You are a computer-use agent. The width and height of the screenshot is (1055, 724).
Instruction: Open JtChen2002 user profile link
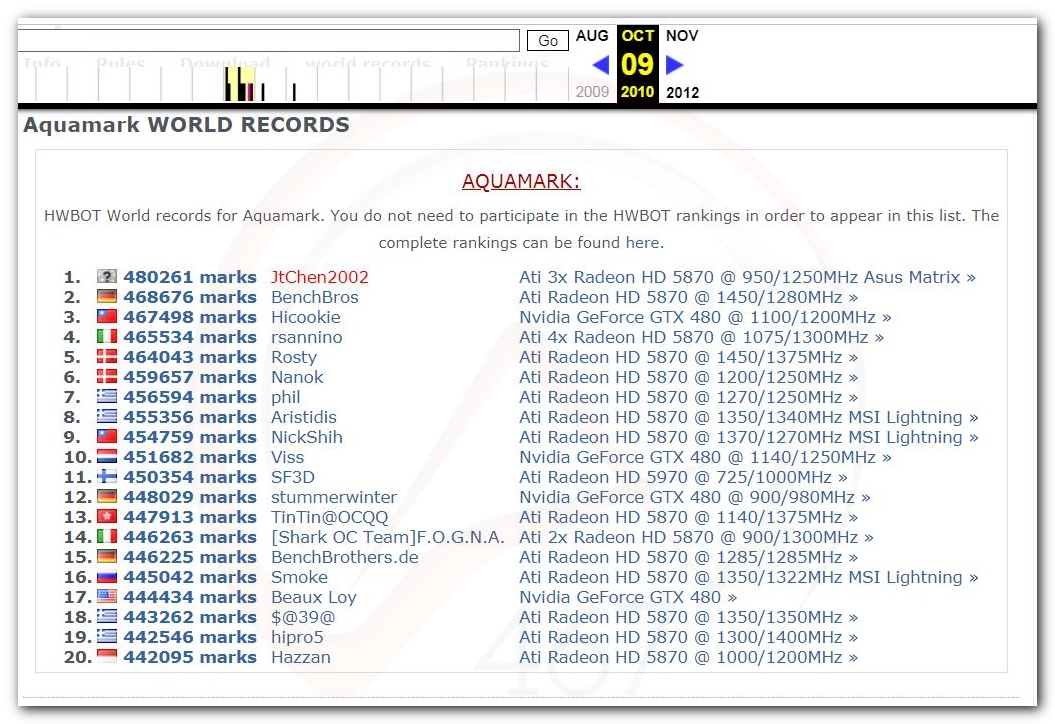(320, 277)
